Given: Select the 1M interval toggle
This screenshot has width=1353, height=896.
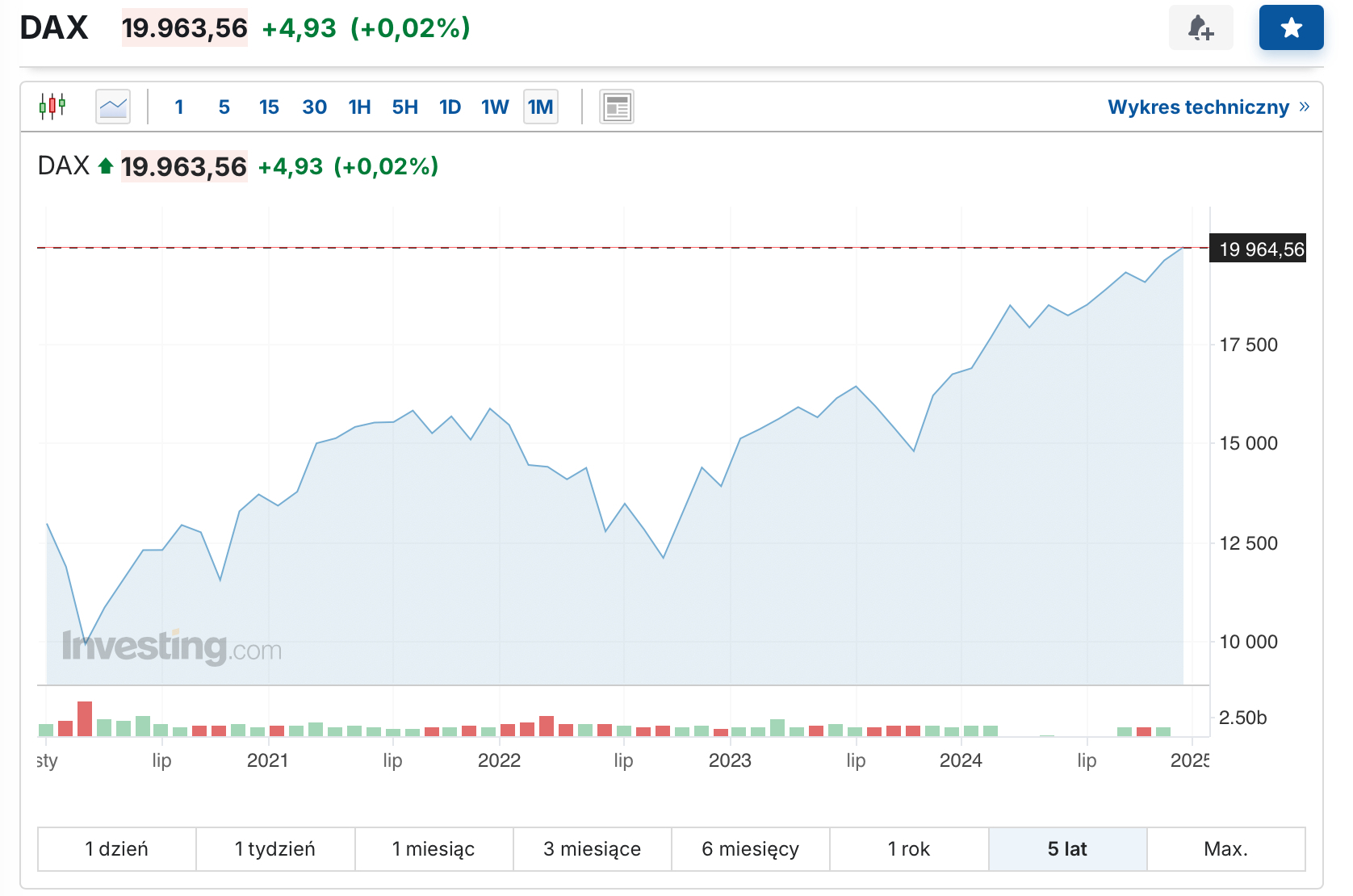Looking at the screenshot, I should tap(540, 107).
